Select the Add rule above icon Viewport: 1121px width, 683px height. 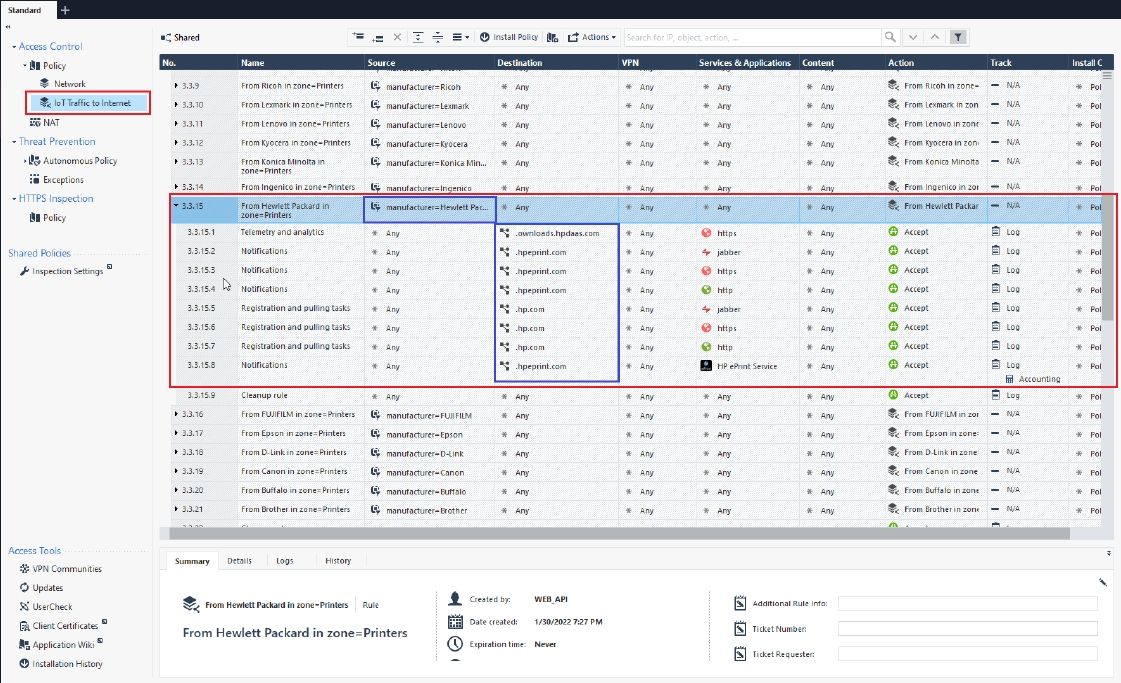tap(358, 36)
